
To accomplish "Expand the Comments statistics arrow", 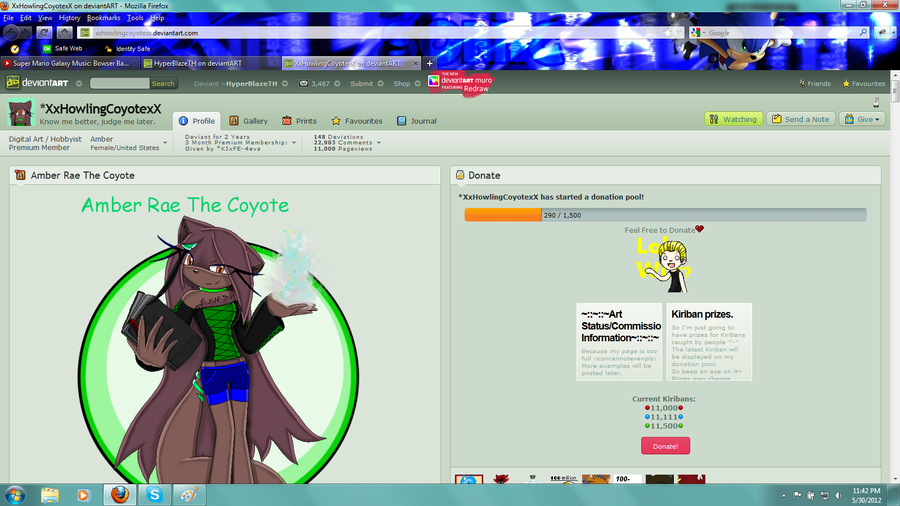I will pyautogui.click(x=379, y=143).
